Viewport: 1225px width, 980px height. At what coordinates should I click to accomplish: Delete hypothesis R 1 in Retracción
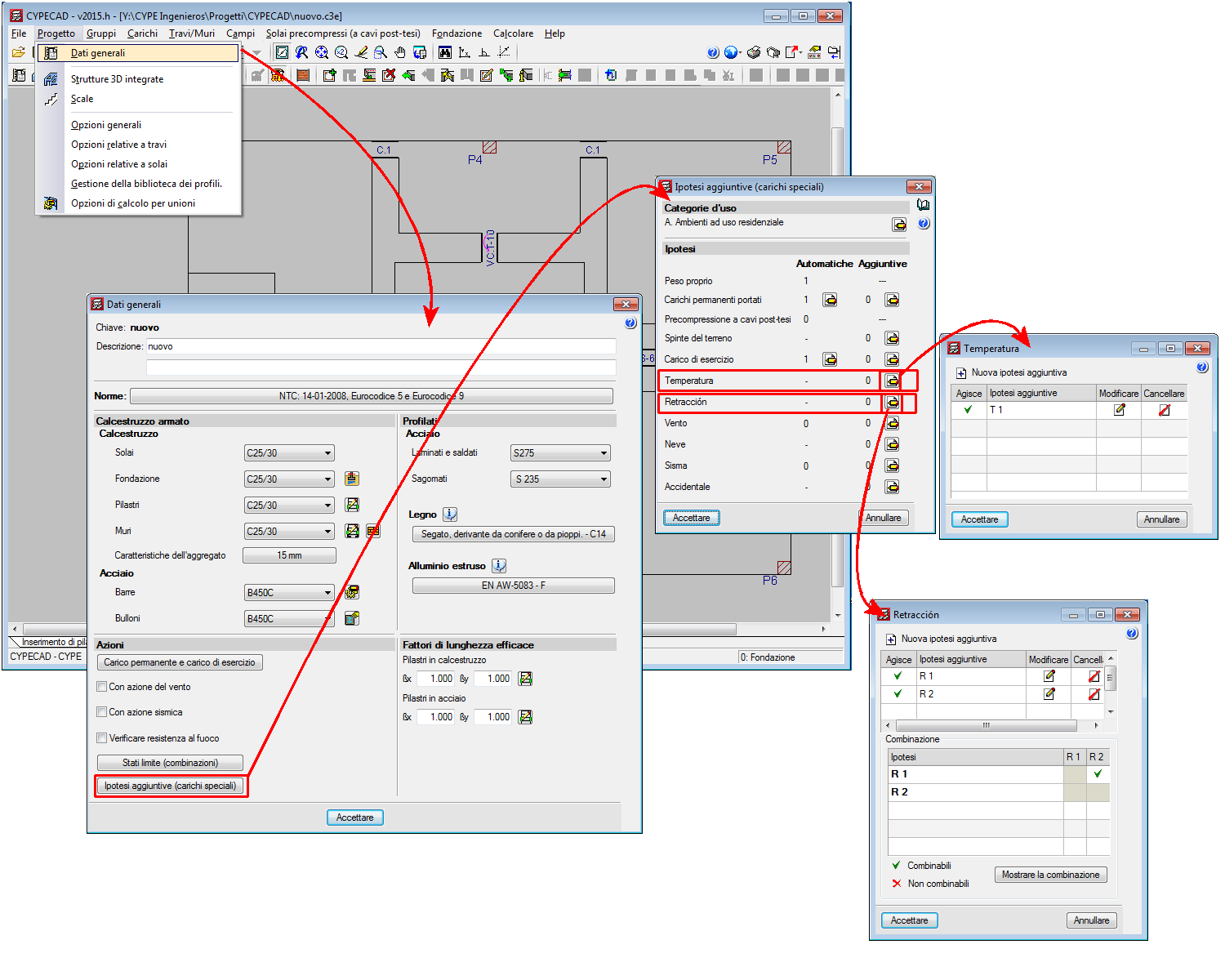pyautogui.click(x=1094, y=676)
